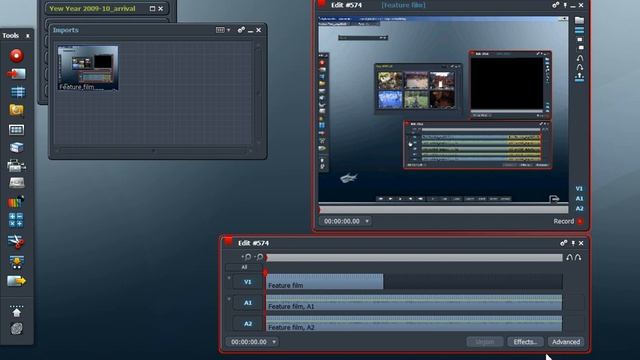Click the red square in viewer title corner

pyautogui.click(x=322, y=3)
